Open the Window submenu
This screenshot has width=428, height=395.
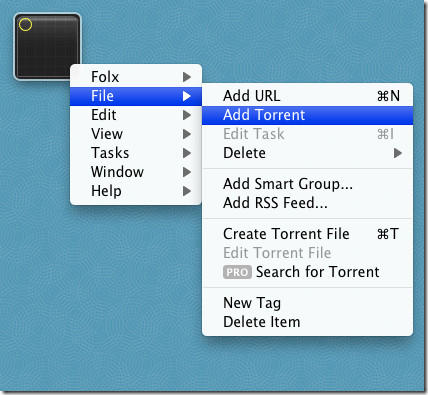point(136,172)
